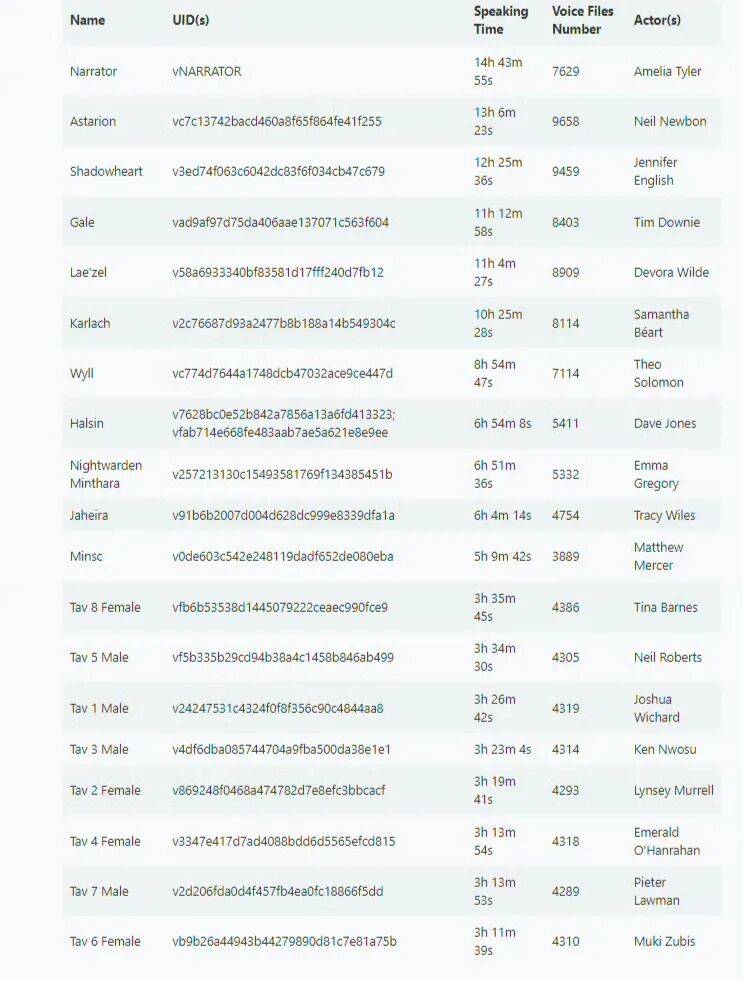Click the UID(s) column header
743x981 pixels.
pos(190,20)
